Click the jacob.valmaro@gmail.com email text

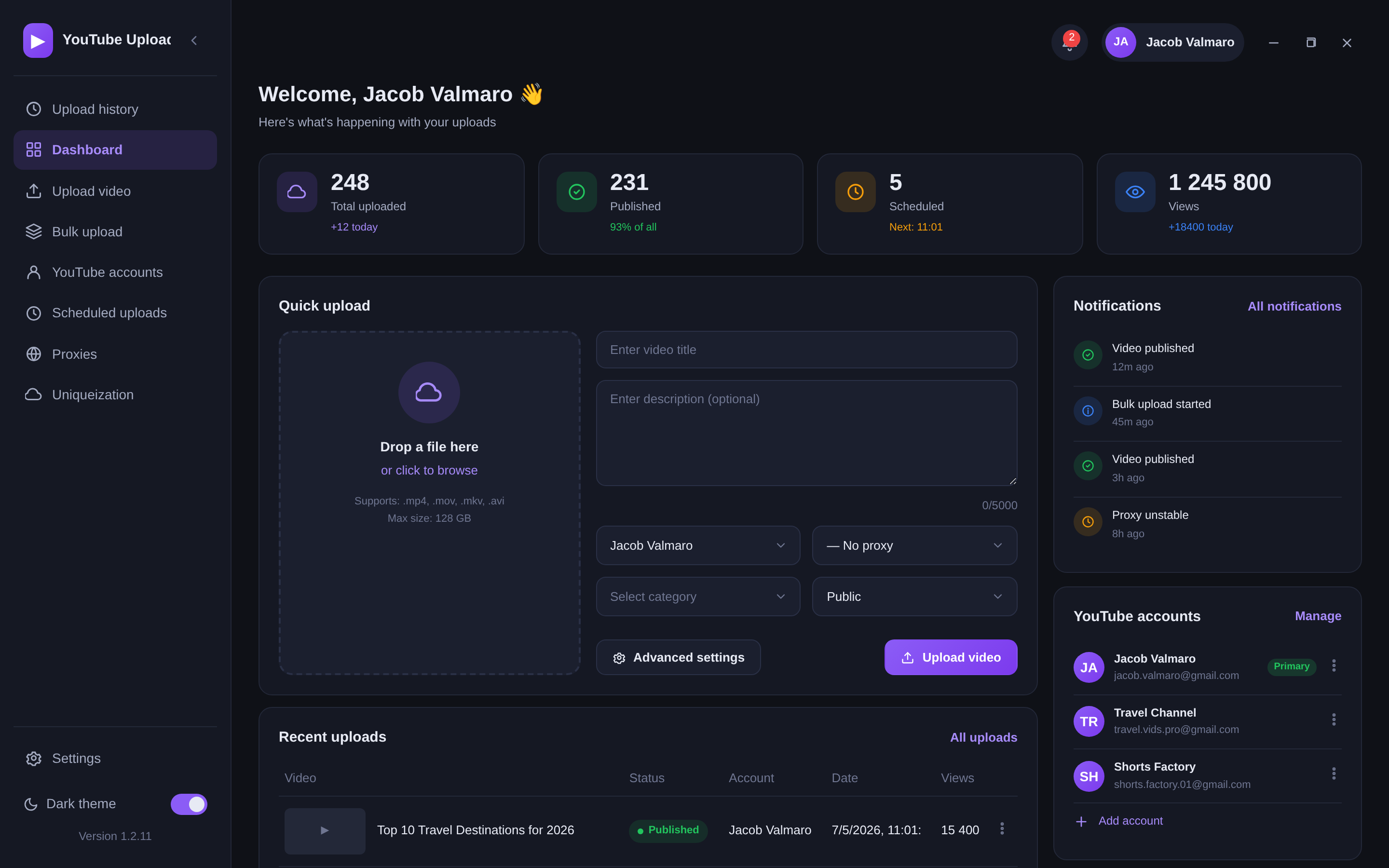[x=1177, y=676]
